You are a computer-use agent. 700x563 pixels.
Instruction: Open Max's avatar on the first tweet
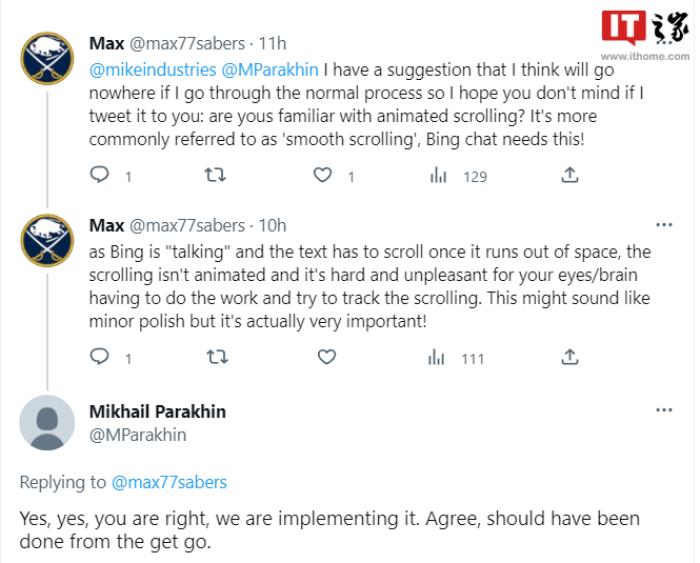point(47,58)
